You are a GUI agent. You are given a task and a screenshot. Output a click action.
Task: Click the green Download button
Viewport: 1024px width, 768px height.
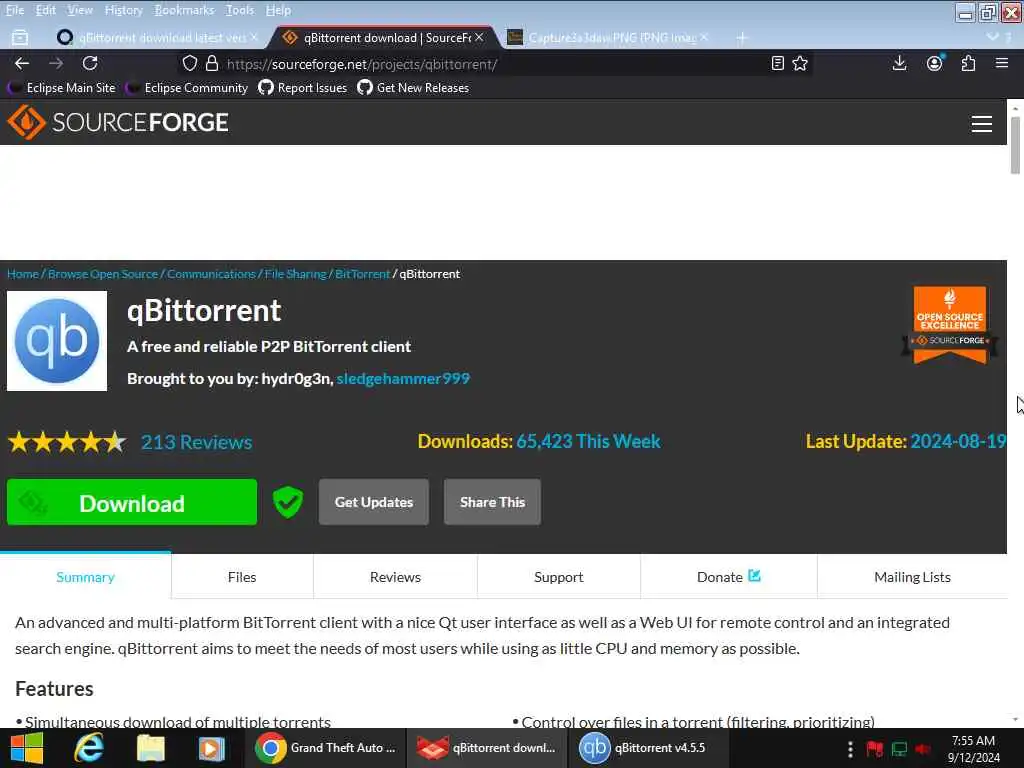[x=132, y=502]
